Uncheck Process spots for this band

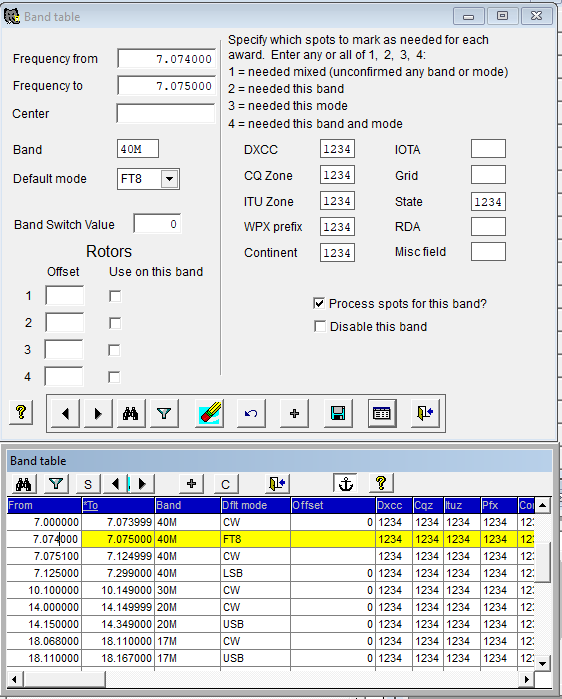(x=319, y=304)
